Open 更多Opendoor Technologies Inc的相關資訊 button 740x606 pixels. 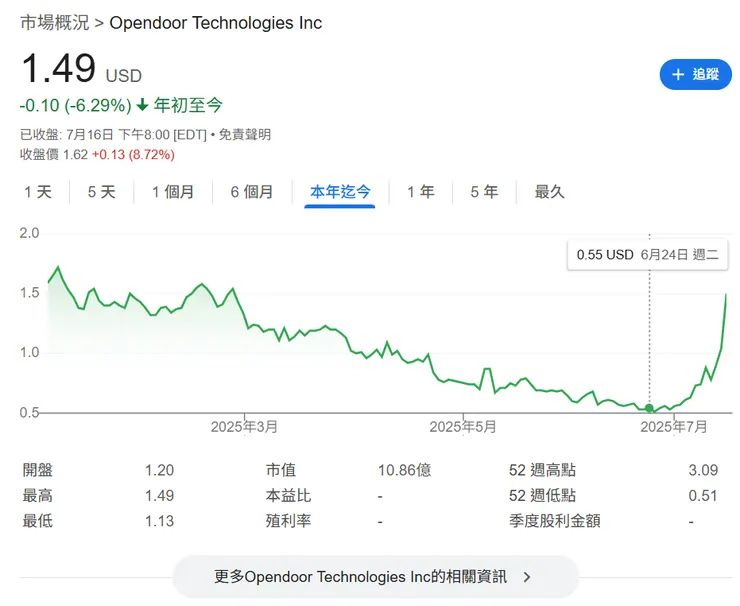pyautogui.click(x=376, y=577)
